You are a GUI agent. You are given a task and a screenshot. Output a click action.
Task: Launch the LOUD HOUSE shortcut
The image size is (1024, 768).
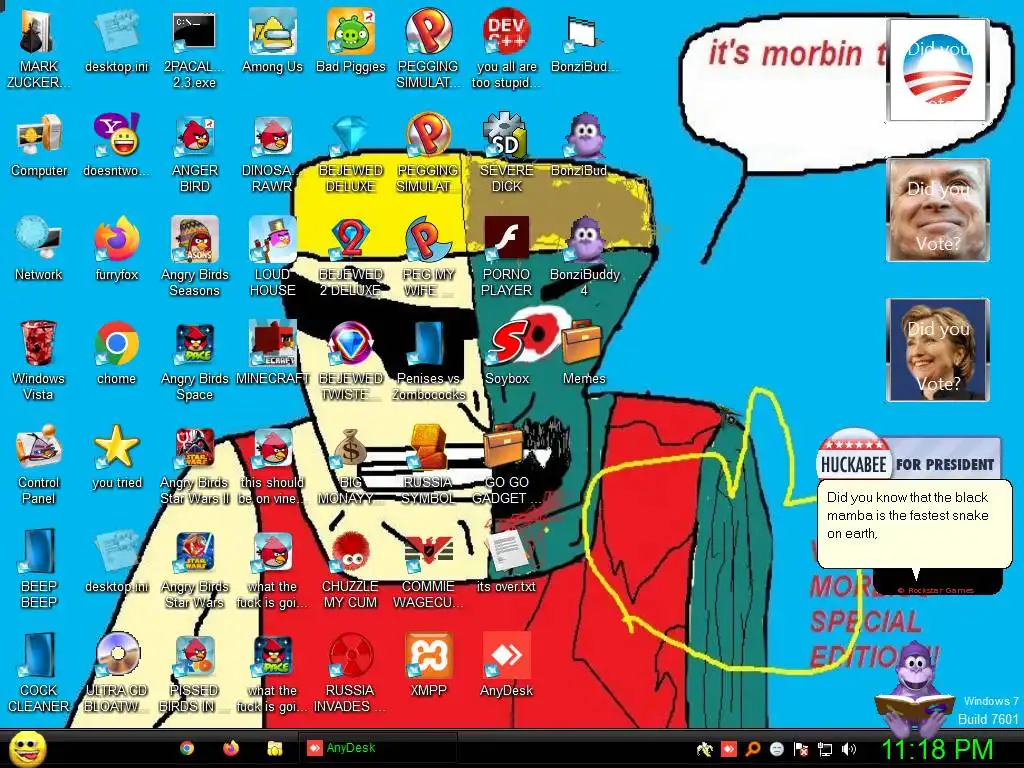click(x=272, y=240)
